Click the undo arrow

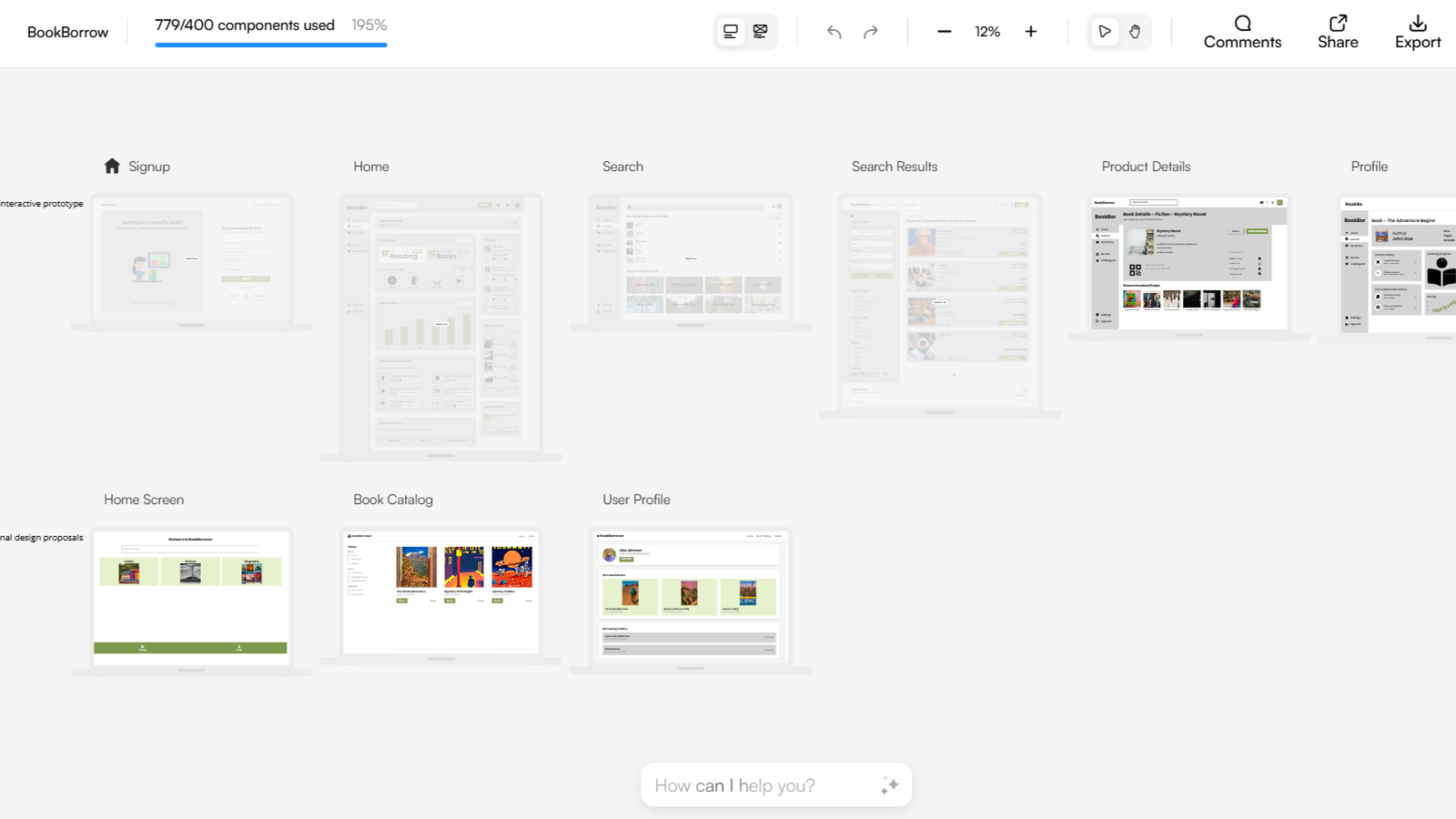coord(834,32)
